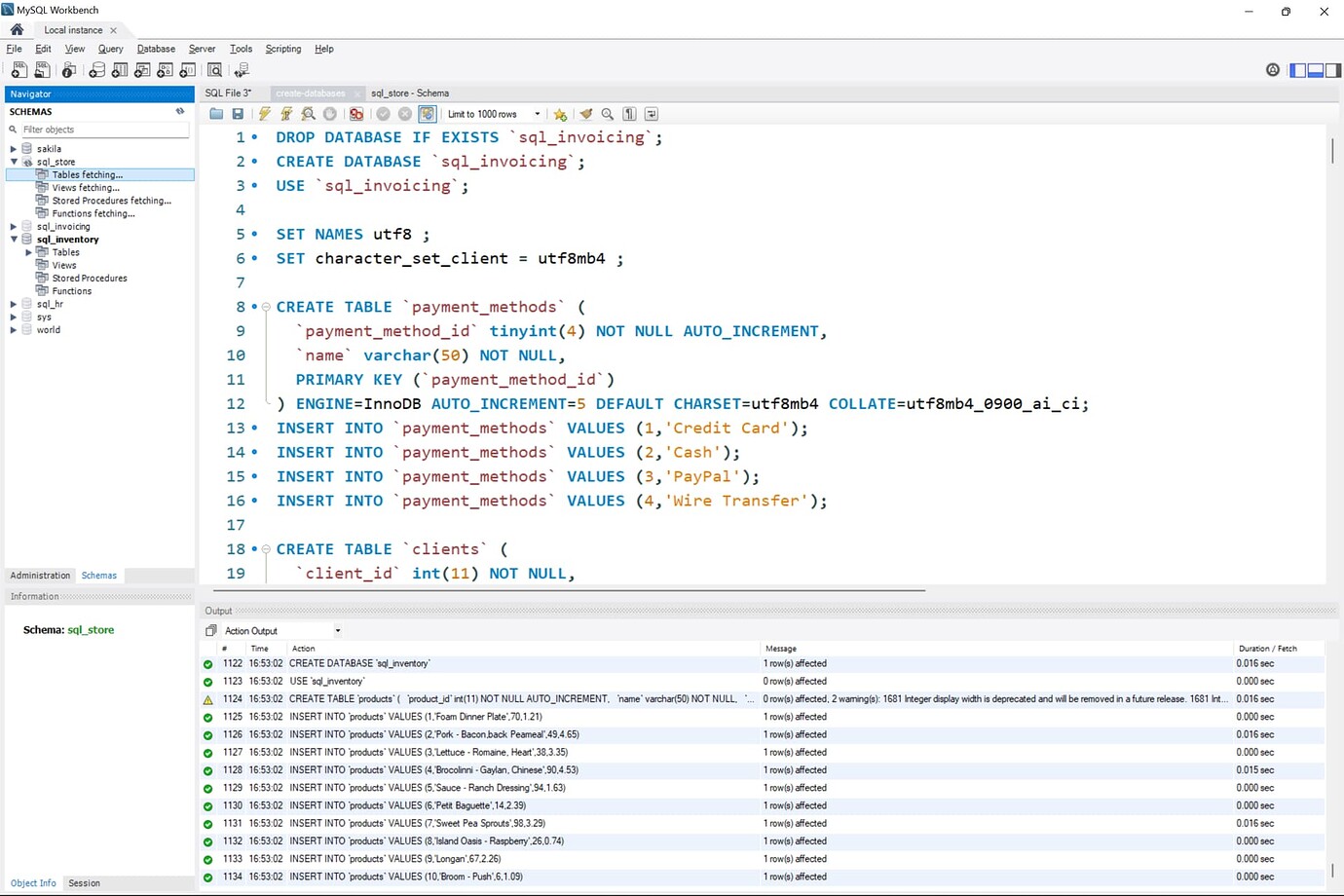Expand the sql_invoicing schema
1344x896 pixels.
coord(14,227)
